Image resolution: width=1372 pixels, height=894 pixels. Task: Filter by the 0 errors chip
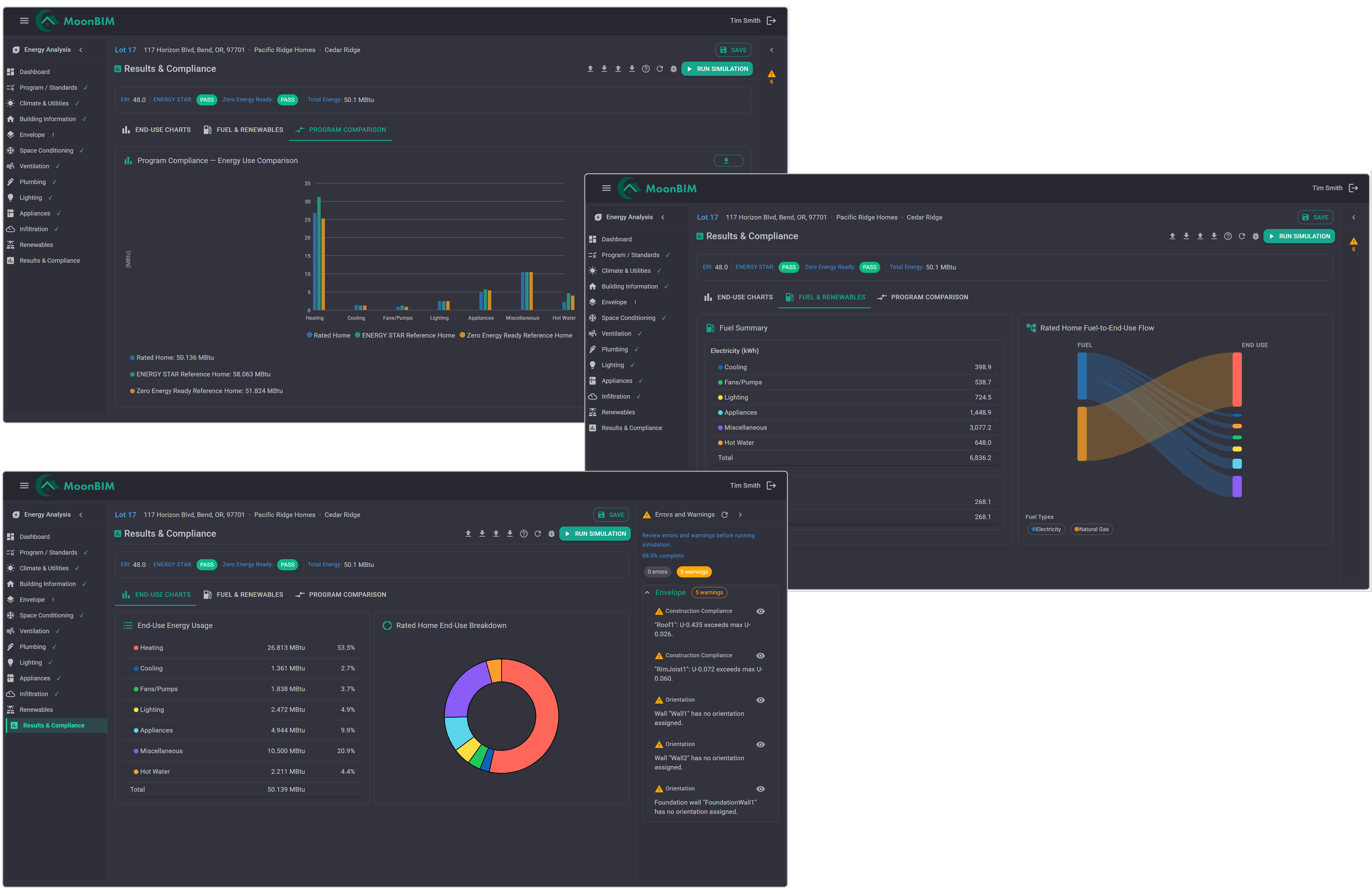pyautogui.click(x=657, y=572)
